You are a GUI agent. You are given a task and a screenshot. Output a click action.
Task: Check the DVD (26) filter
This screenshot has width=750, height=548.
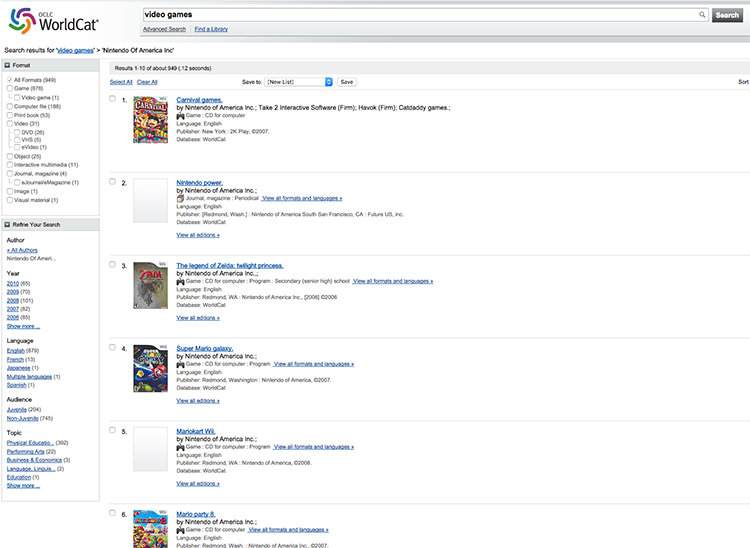point(17,132)
